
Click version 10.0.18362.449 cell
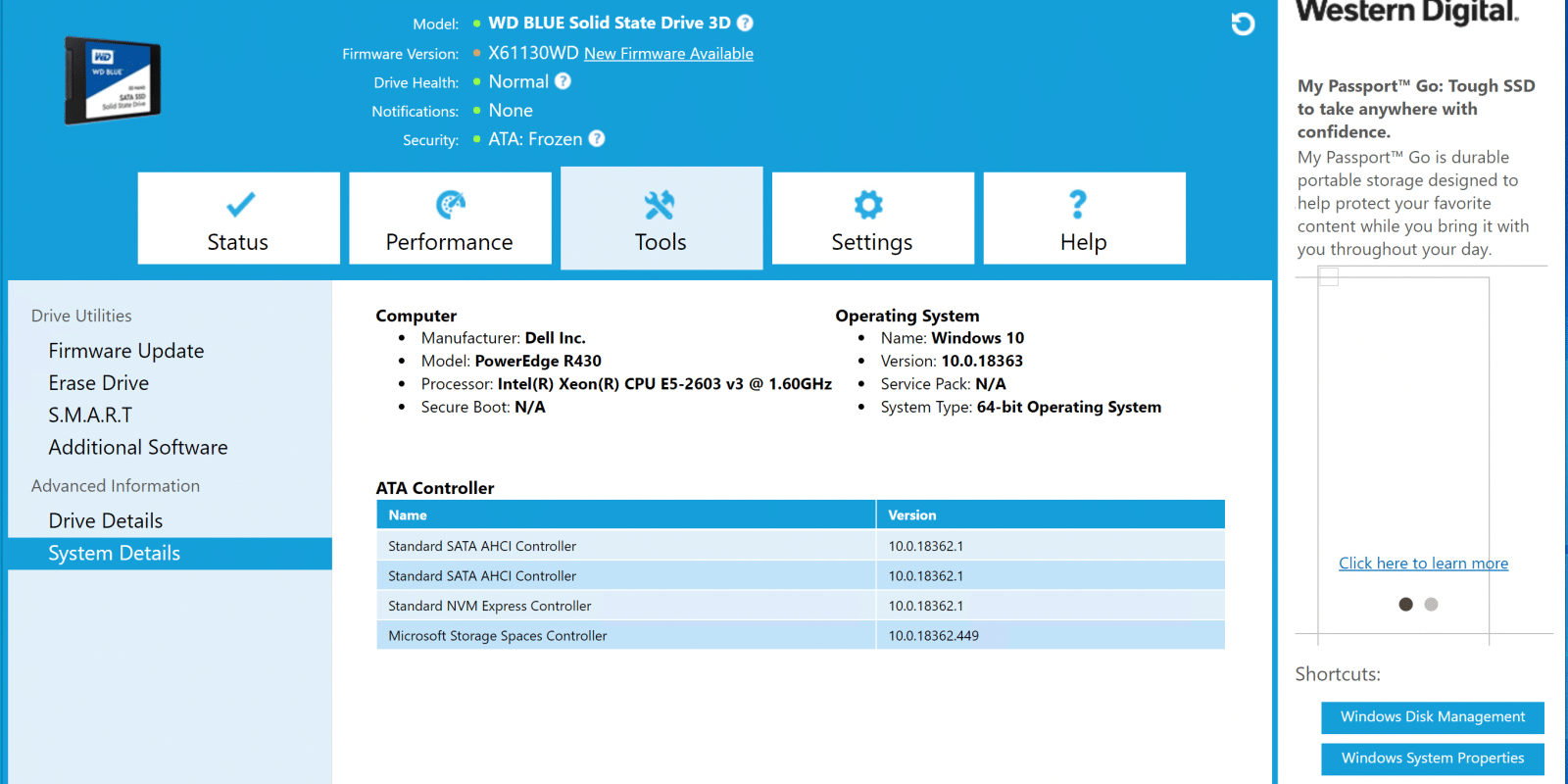point(1051,635)
